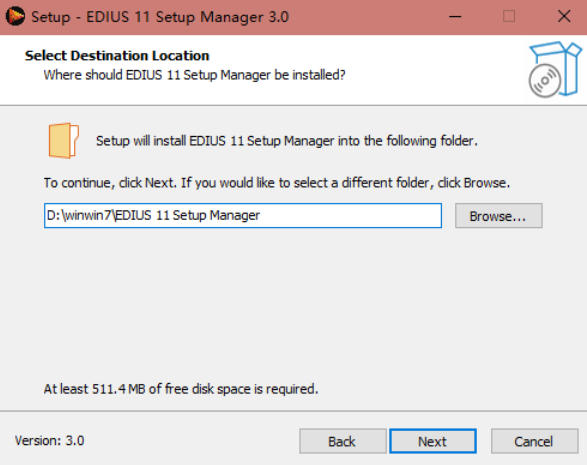Click the orange folder icon
Viewport: 587px width, 465px height.
coord(63,140)
